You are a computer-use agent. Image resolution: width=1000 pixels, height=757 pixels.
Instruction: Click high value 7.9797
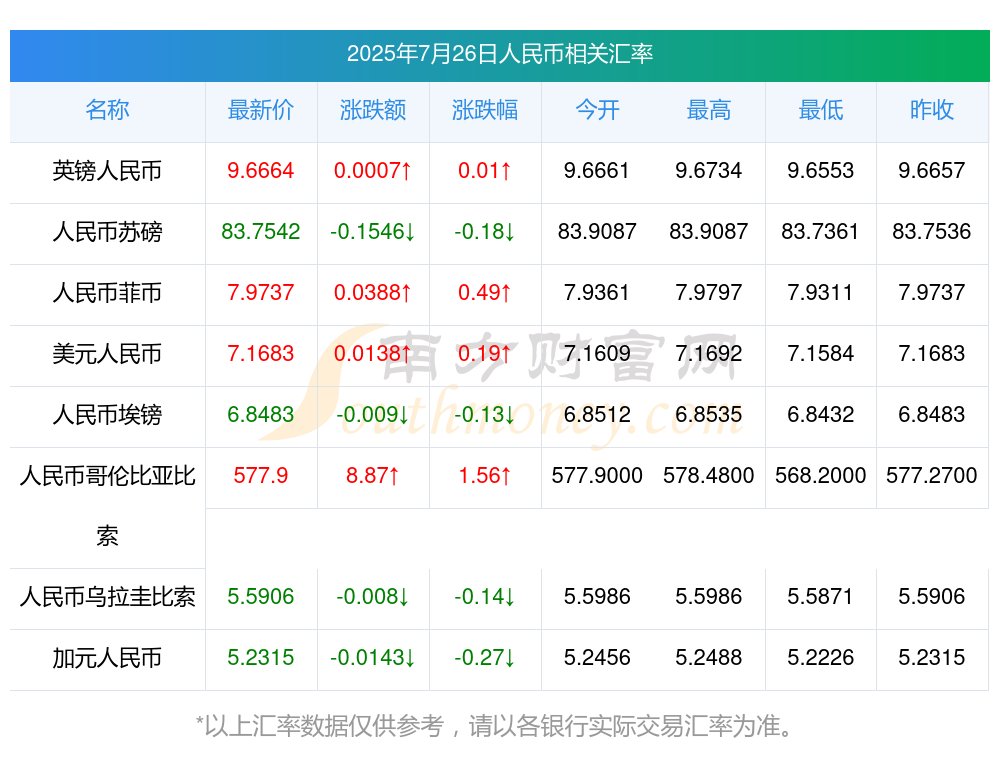(x=709, y=292)
